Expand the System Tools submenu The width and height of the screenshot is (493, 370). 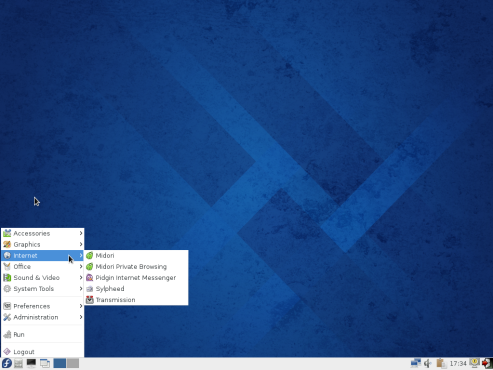(42, 289)
